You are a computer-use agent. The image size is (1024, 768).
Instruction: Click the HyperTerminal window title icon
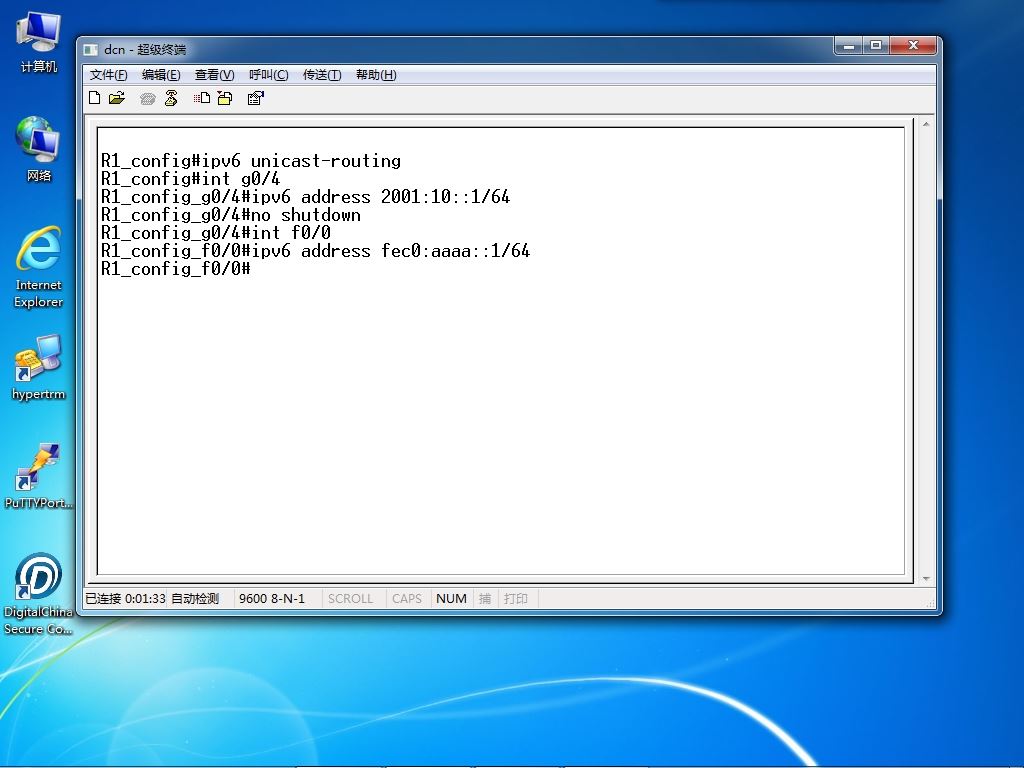(91, 50)
